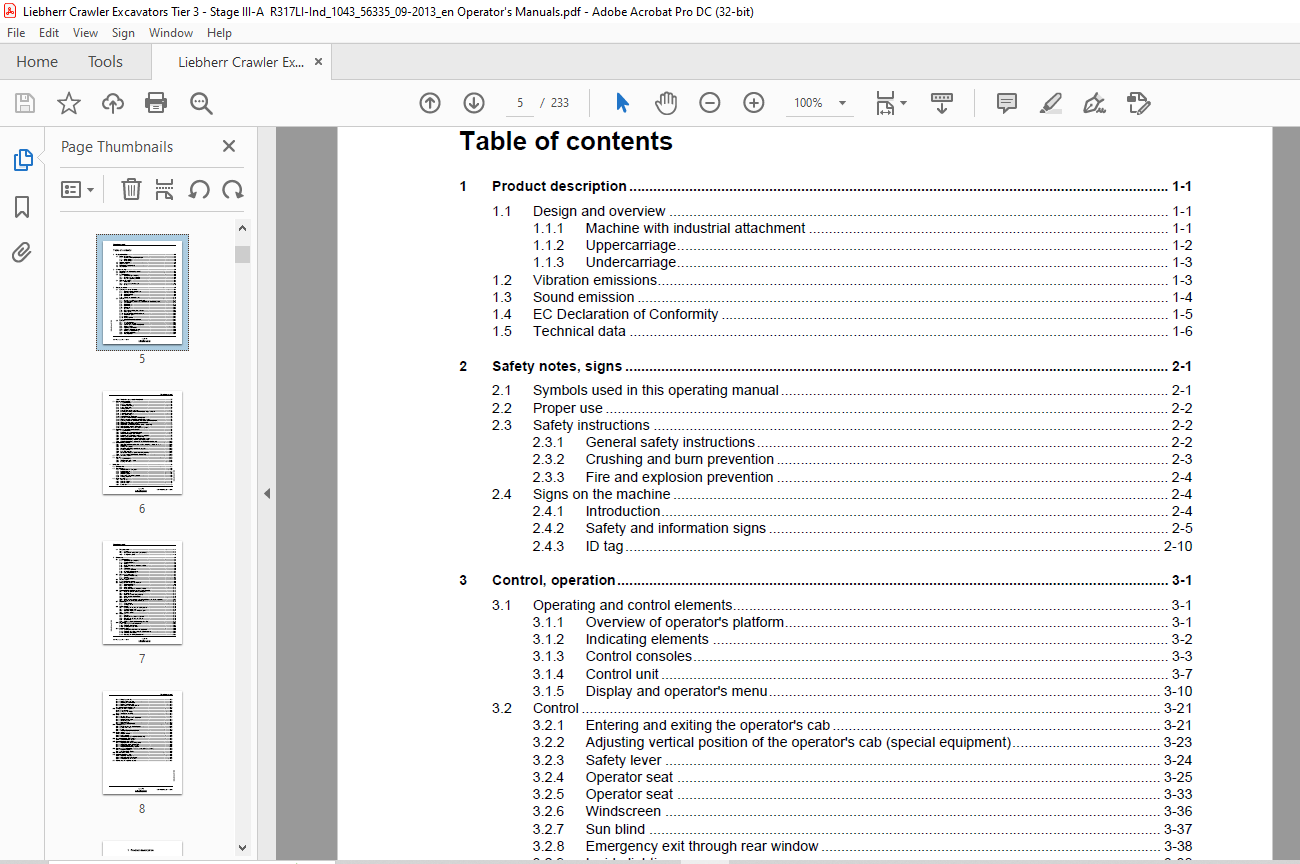The image size is (1300, 864).
Task: Select the Highlight text pen
Action: coord(1050,103)
